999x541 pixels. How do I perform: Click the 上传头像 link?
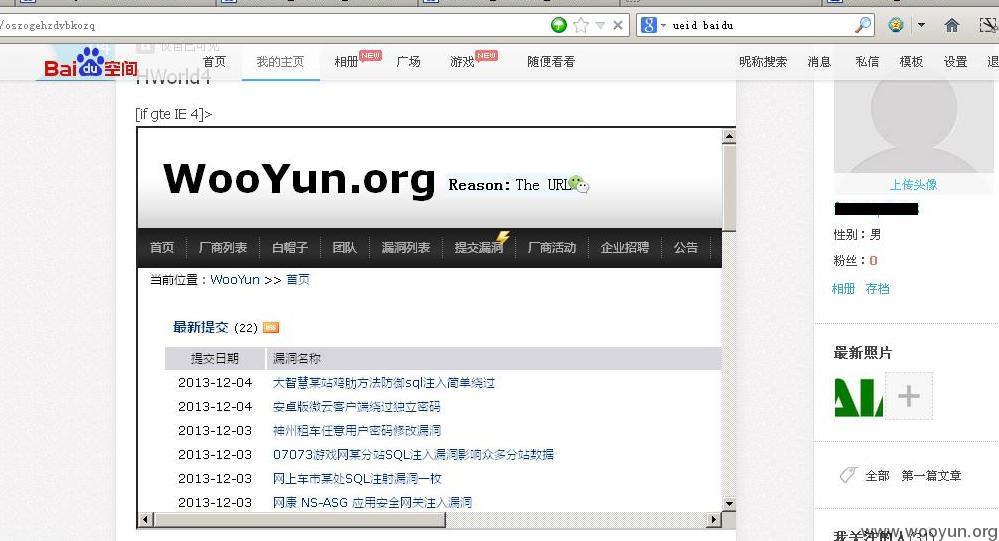pyautogui.click(x=913, y=185)
